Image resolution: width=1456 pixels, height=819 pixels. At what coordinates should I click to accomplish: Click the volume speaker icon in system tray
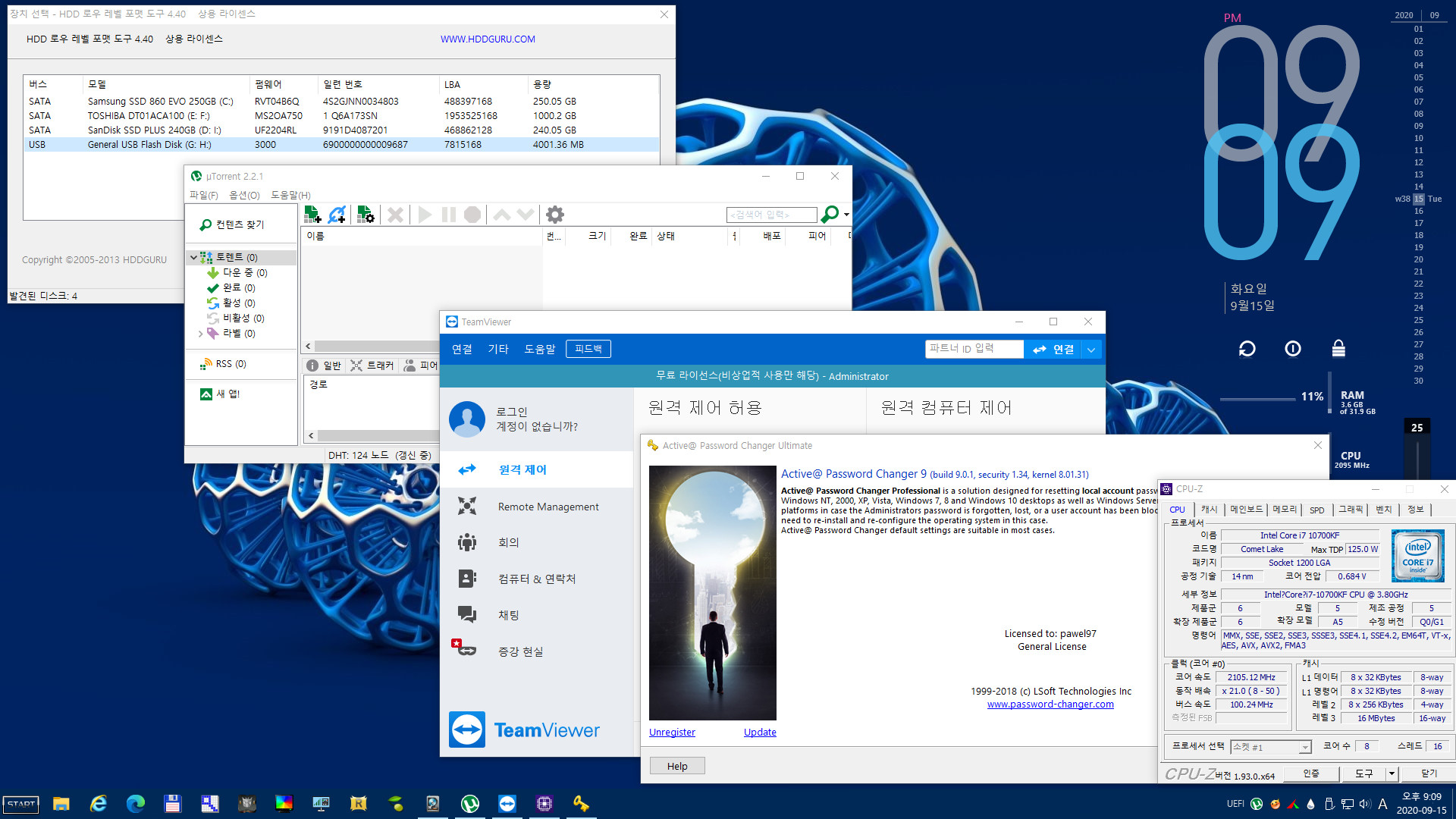point(1365,804)
